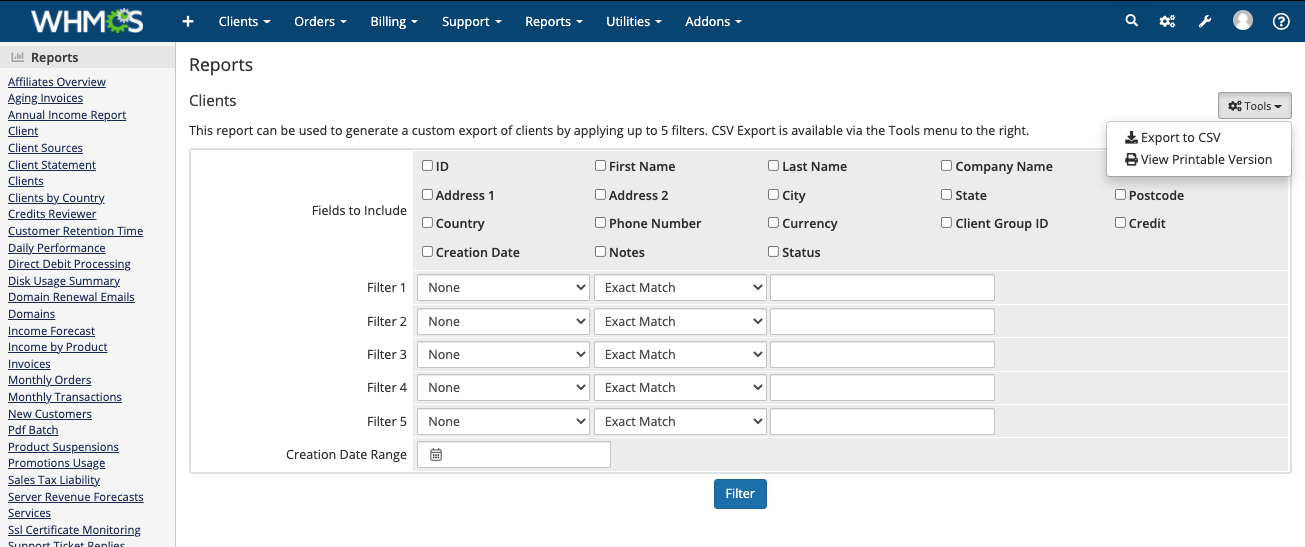This screenshot has height=547, width=1305.
Task: Open the Orders menu
Action: pyautogui.click(x=320, y=21)
